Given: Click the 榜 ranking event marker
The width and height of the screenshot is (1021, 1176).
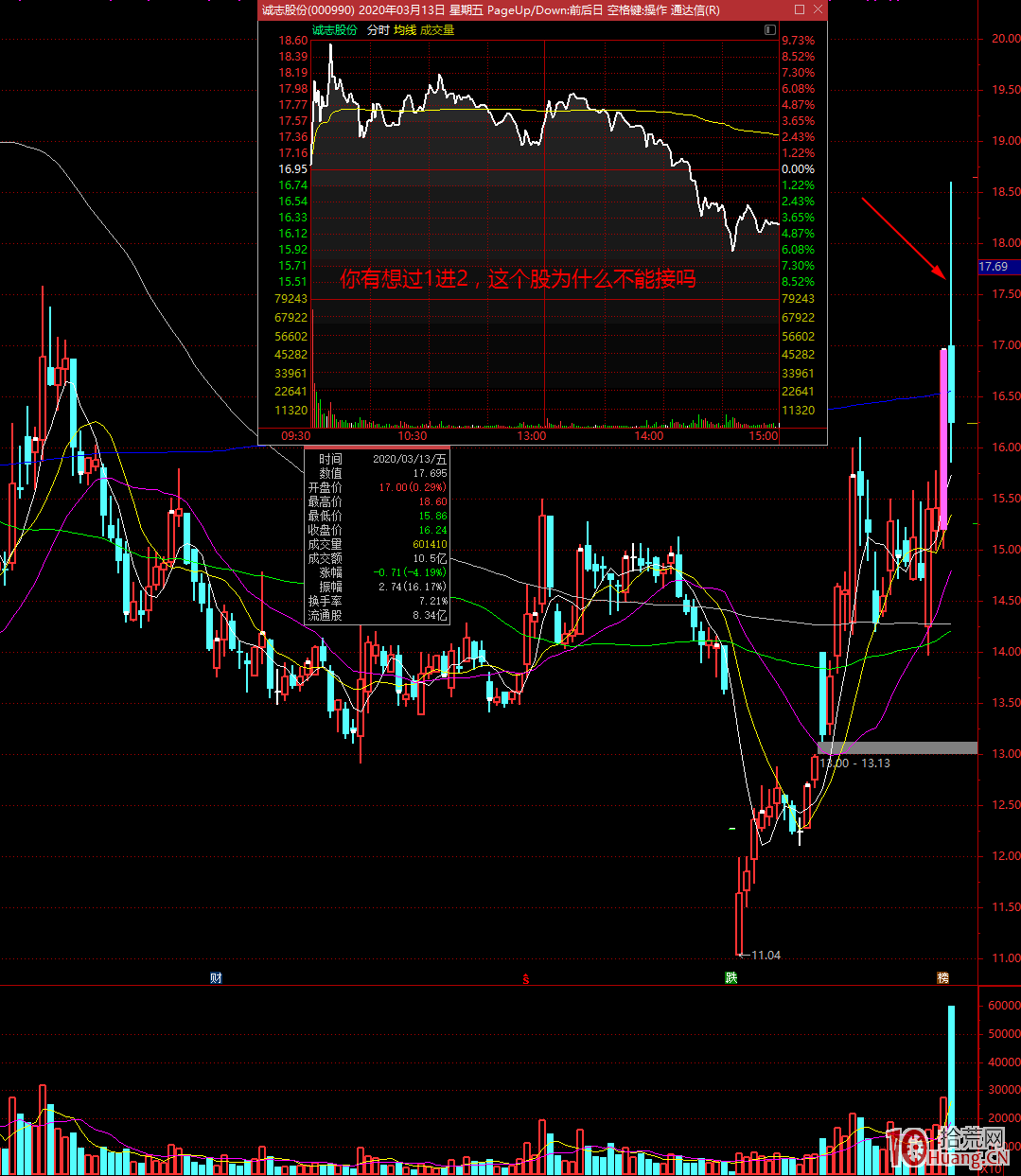Looking at the screenshot, I should [942, 977].
